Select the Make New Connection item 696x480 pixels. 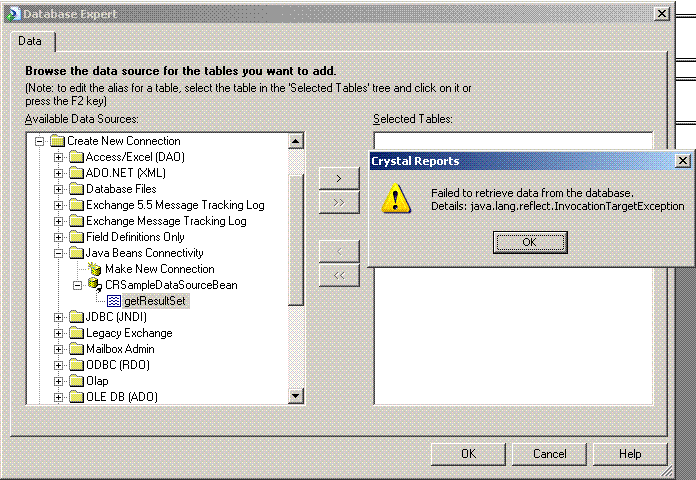160,269
